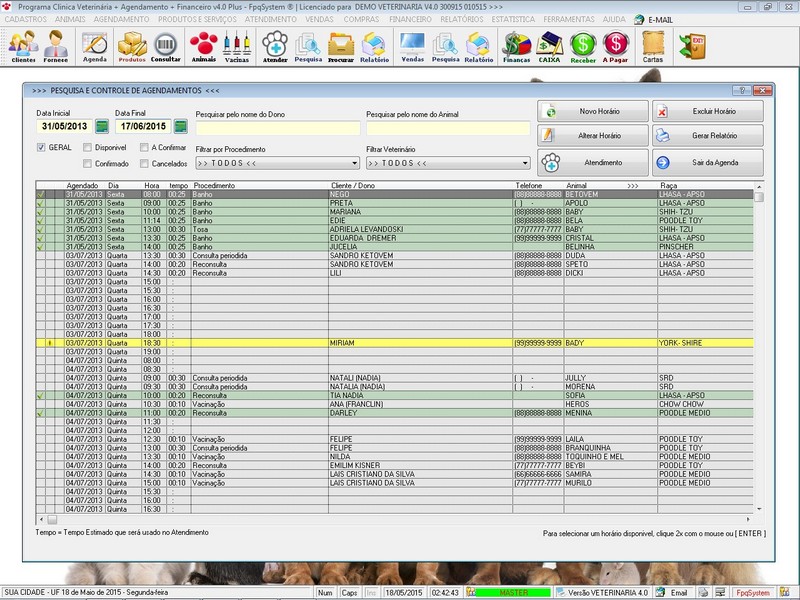Click the Gerar Relatório button

708,136
